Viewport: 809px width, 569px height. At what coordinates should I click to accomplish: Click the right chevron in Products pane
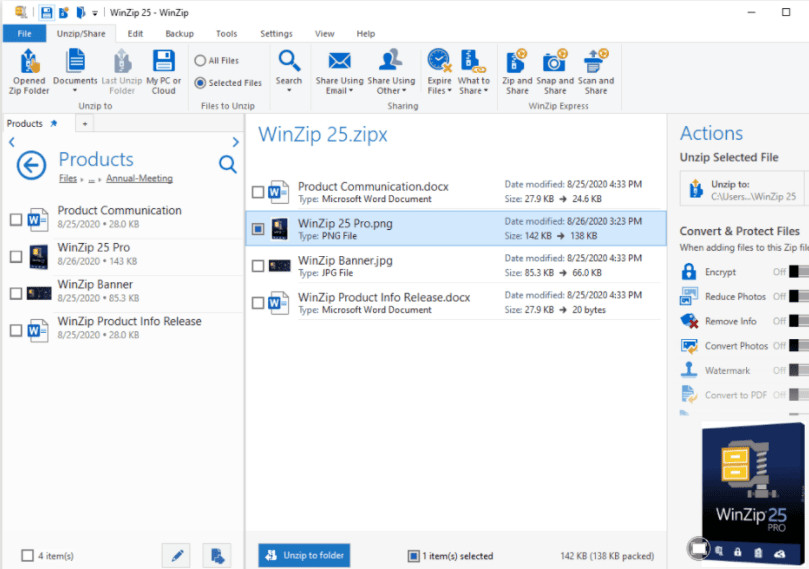tap(235, 142)
